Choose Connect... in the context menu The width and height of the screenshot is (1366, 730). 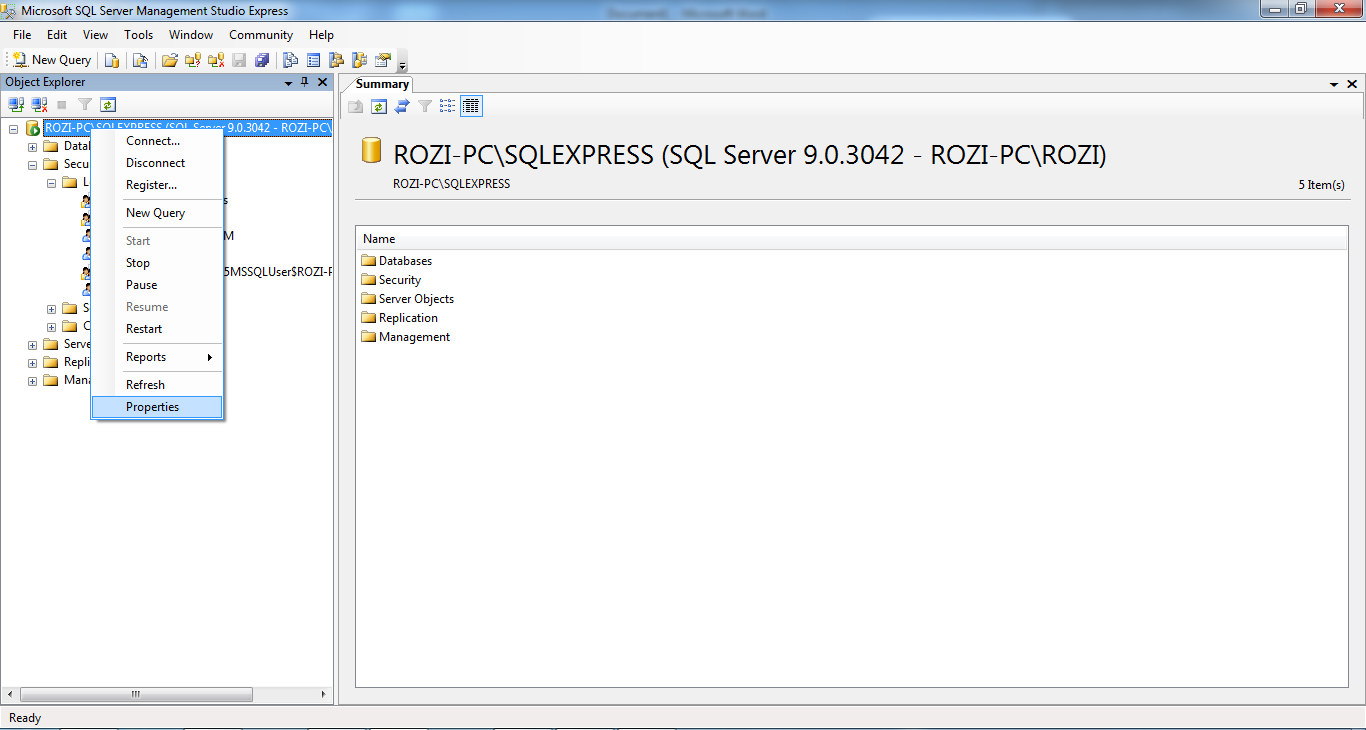click(x=156, y=141)
